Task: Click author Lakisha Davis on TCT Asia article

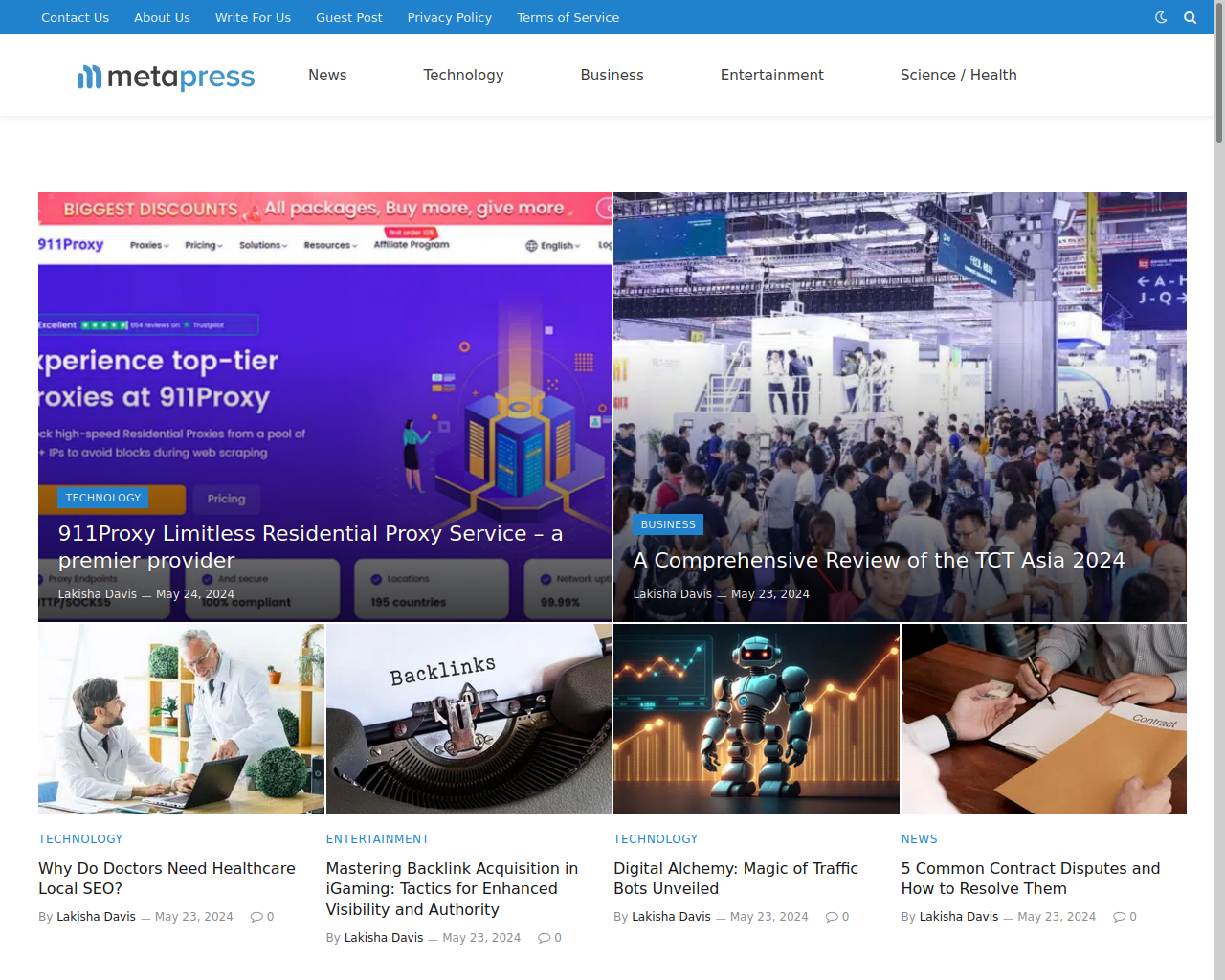Action: 673,594
